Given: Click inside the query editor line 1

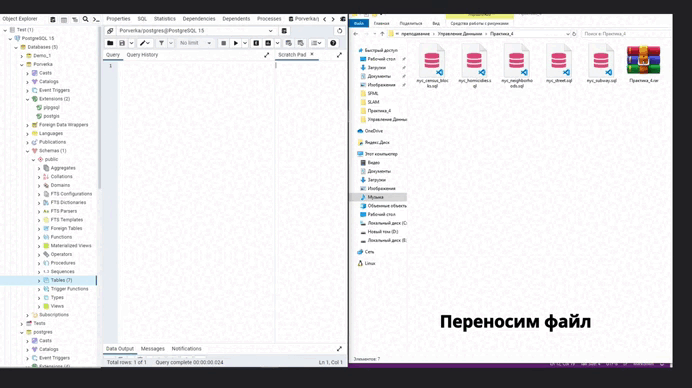Looking at the screenshot, I should (196, 66).
